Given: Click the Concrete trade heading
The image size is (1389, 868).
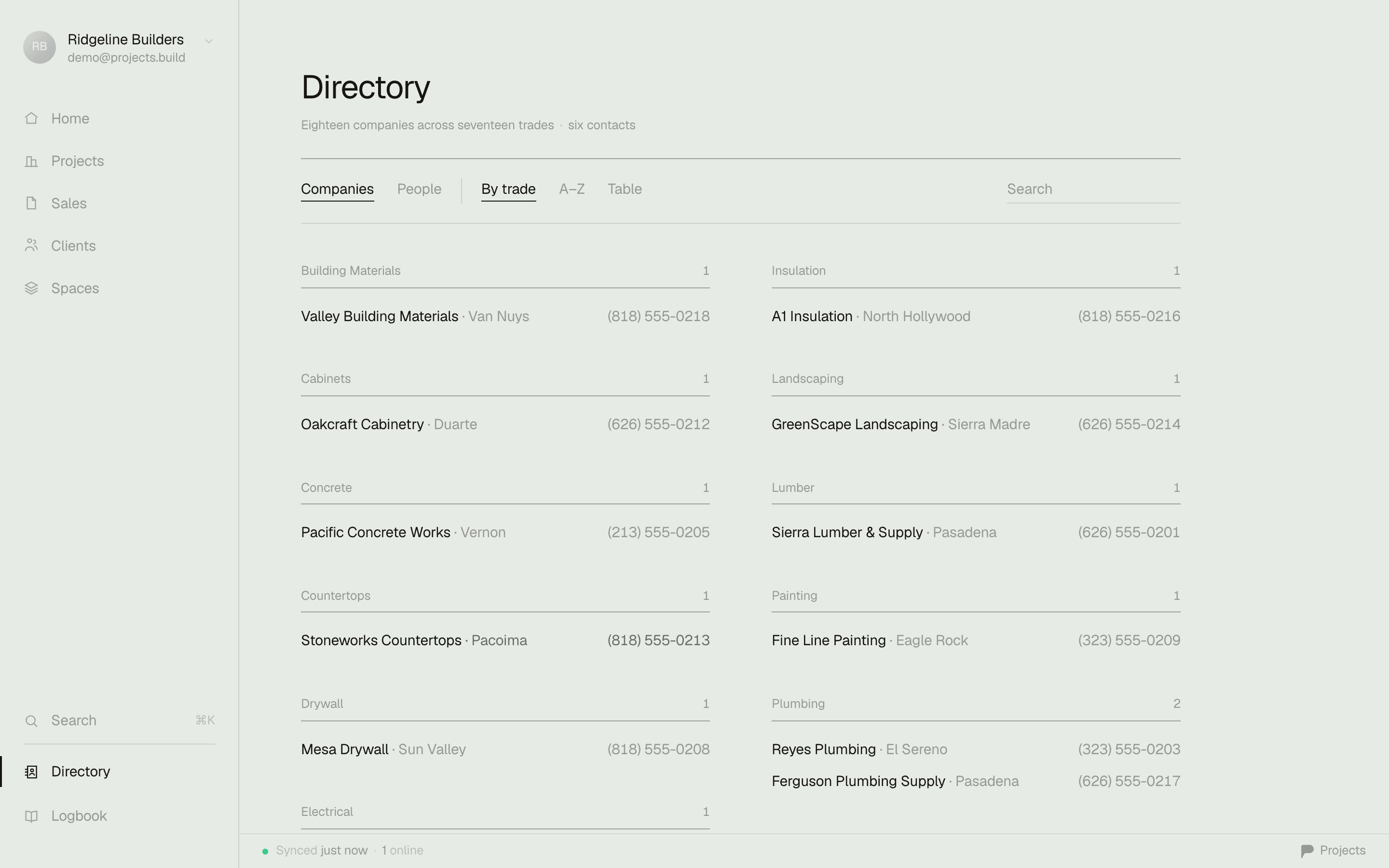Looking at the screenshot, I should pos(326,488).
